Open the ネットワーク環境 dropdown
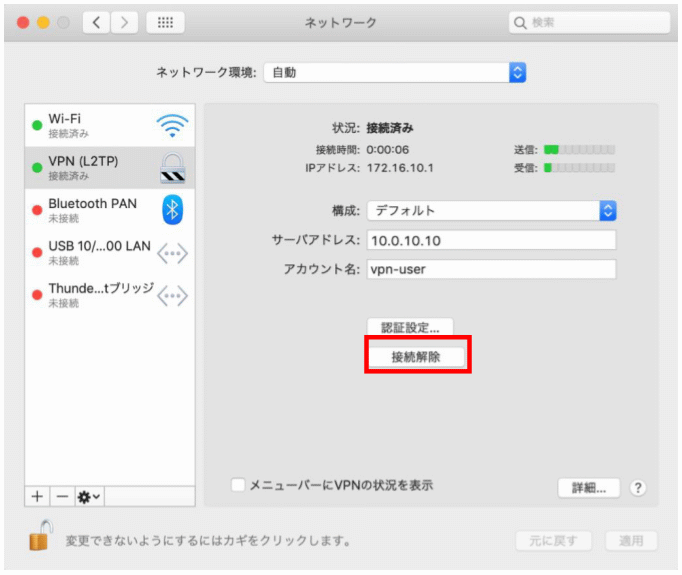682x575 pixels. [x=394, y=72]
